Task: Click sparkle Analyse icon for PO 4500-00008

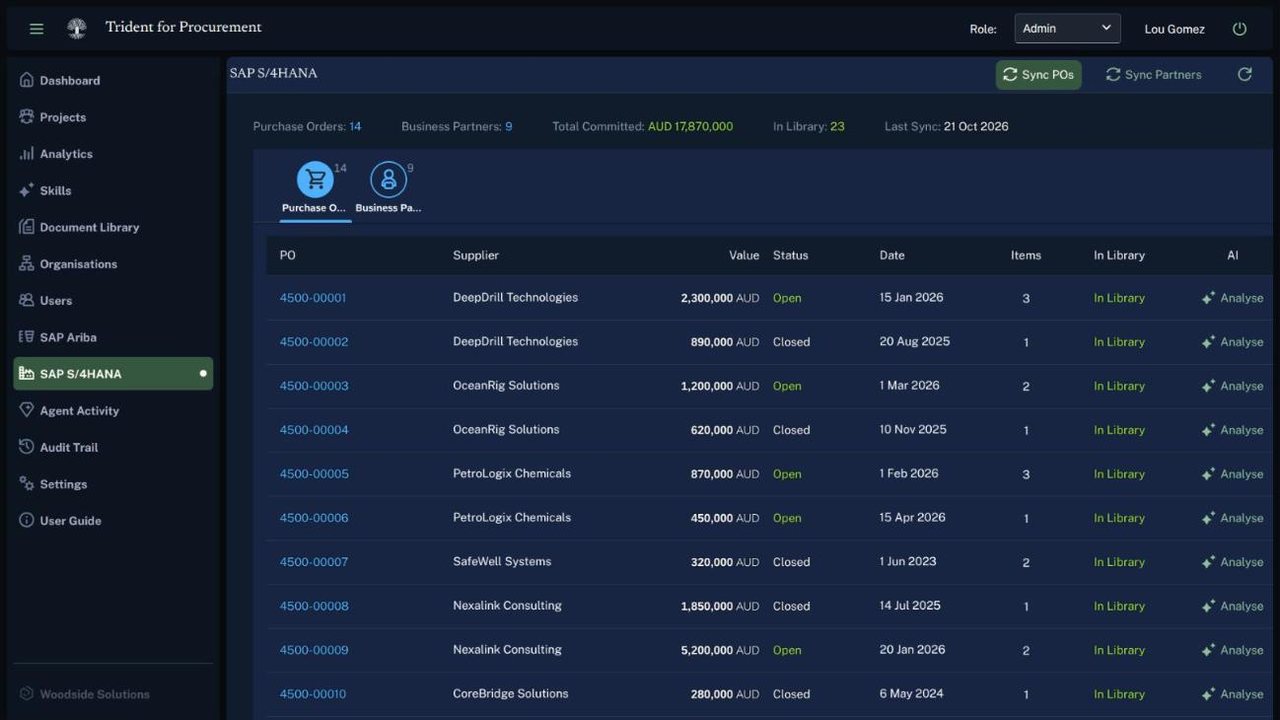Action: [1208, 606]
